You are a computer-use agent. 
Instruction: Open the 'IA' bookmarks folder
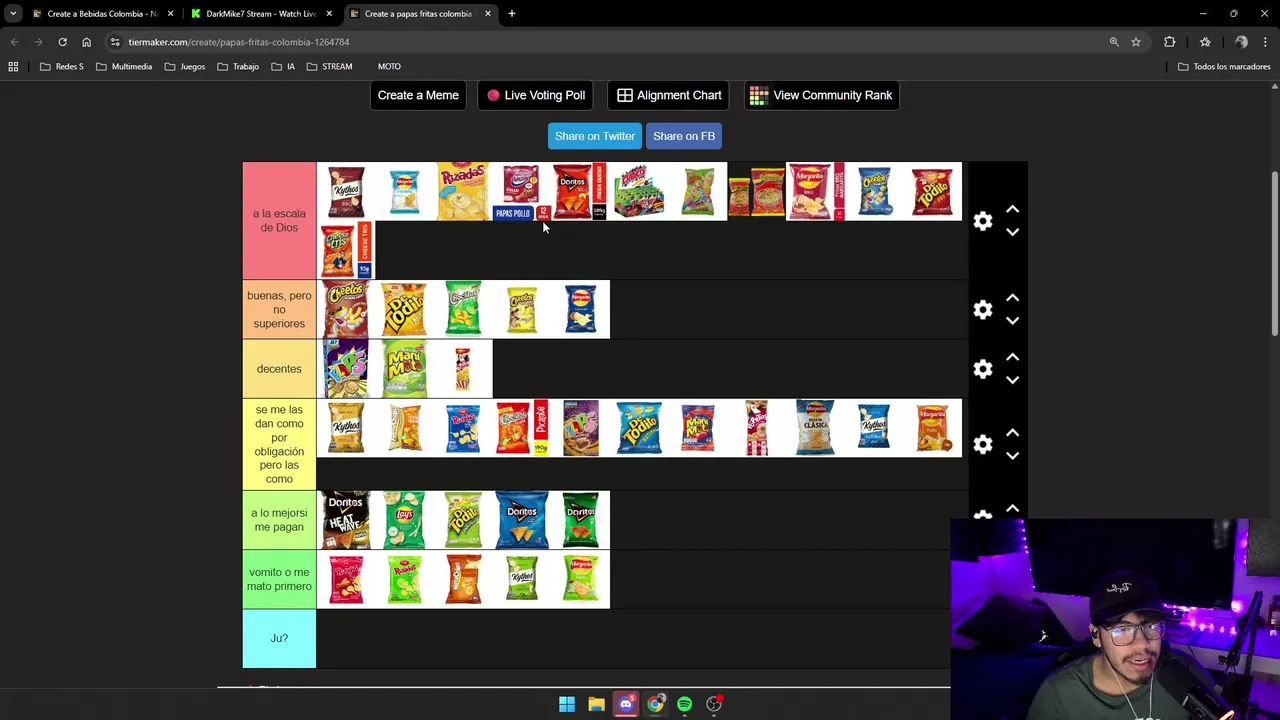pyautogui.click(x=283, y=67)
